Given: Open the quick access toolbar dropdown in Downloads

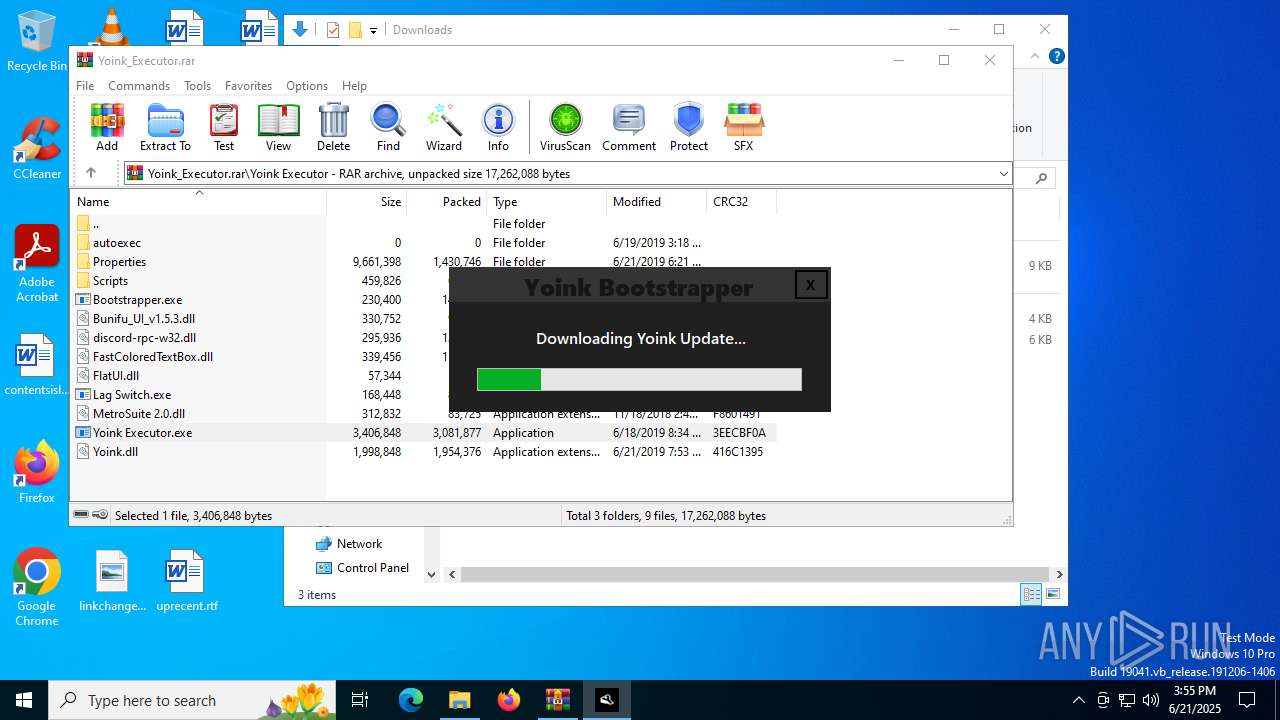Looking at the screenshot, I should point(373,30).
